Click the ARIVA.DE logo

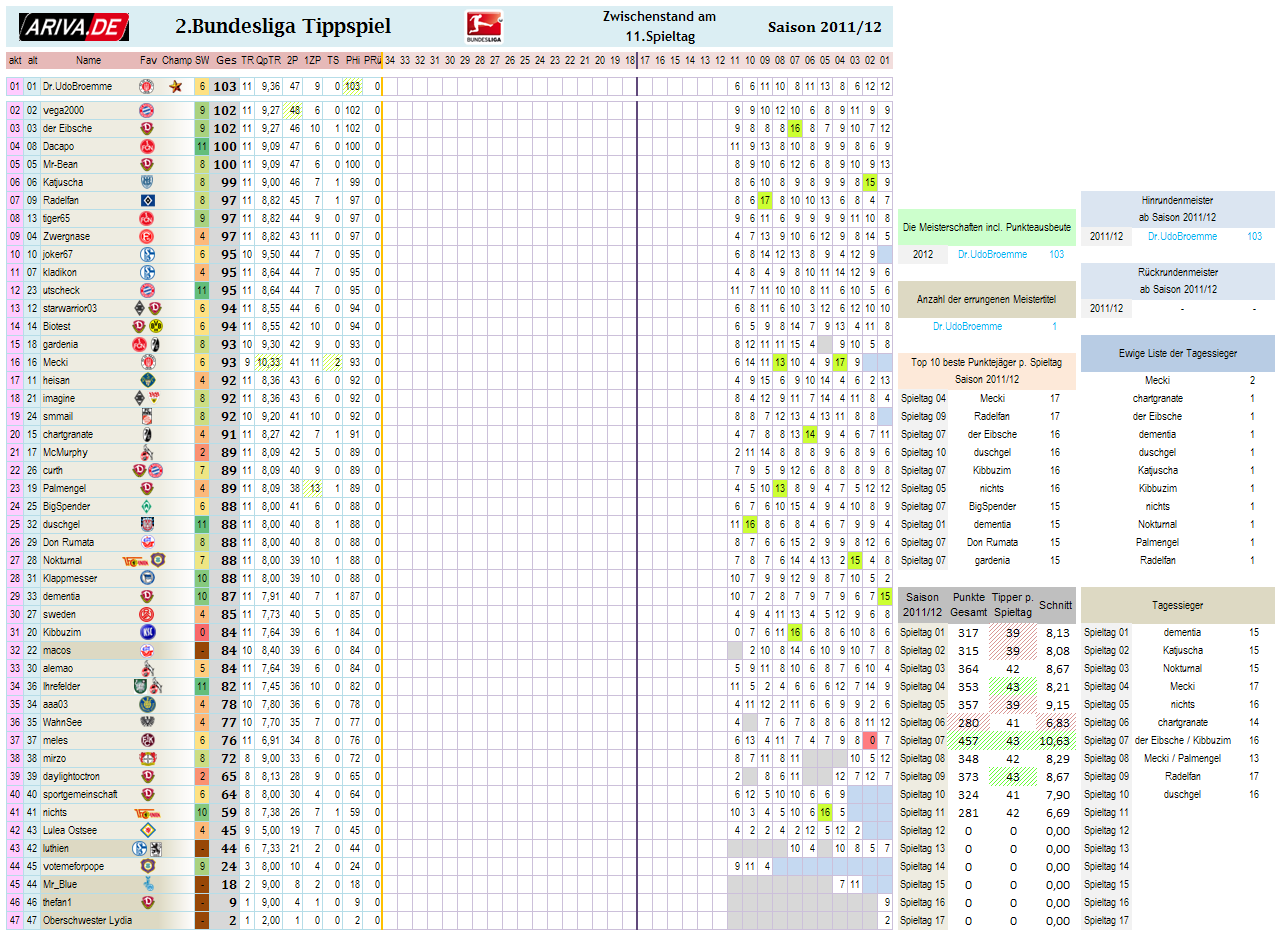[74, 27]
